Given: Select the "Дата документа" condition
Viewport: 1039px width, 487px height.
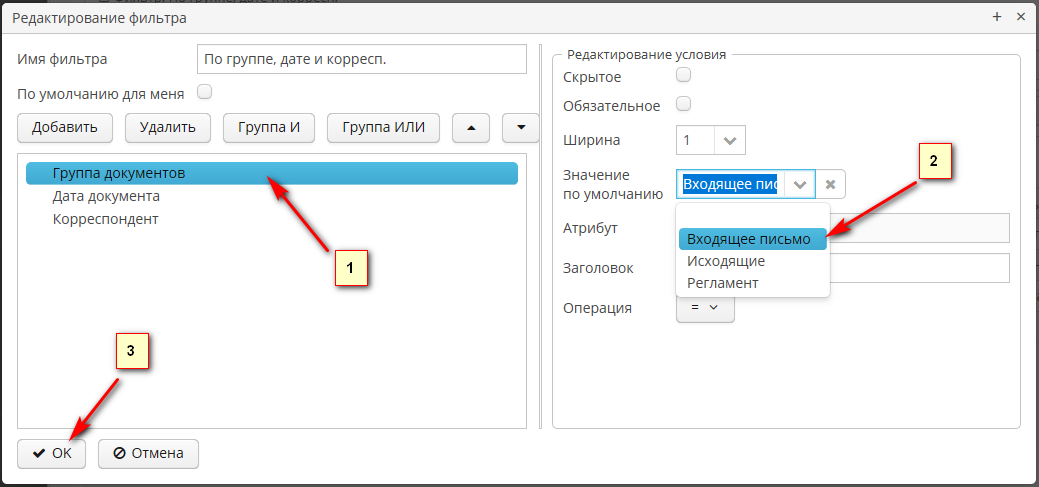Looking at the screenshot, I should click(x=106, y=196).
